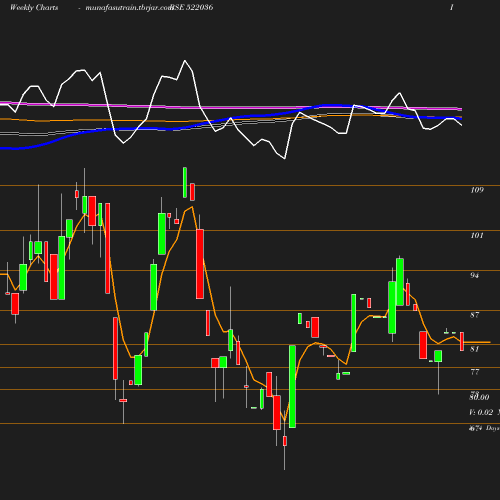Click the "Weekly Charts" title text
The height and width of the screenshot is (500, 500).
tap(34, 8)
